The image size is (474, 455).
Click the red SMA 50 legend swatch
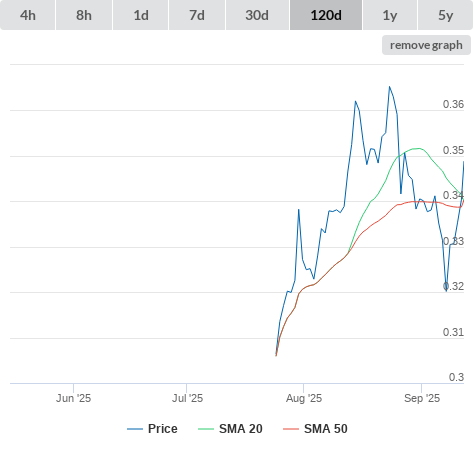click(291, 429)
